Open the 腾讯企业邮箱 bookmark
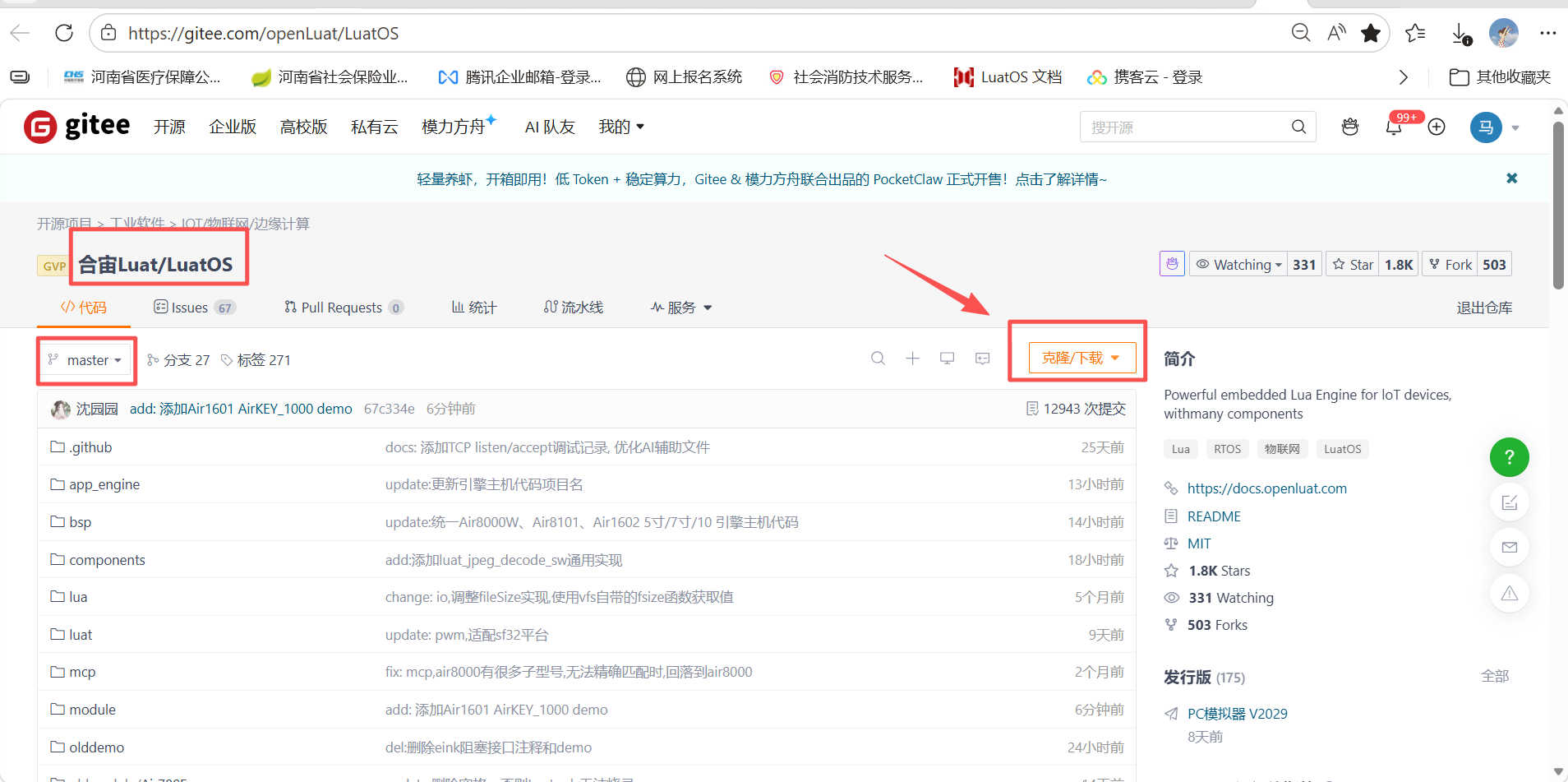Image resolution: width=1568 pixels, height=782 pixels. click(x=519, y=77)
